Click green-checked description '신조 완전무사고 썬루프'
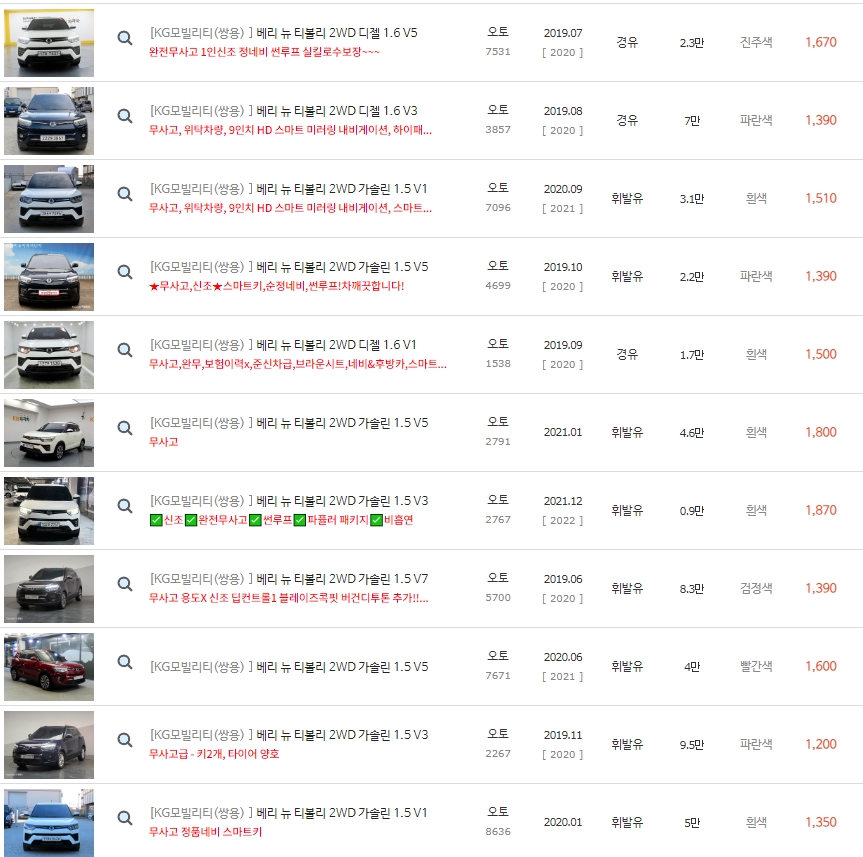The image size is (863, 857). (281, 520)
